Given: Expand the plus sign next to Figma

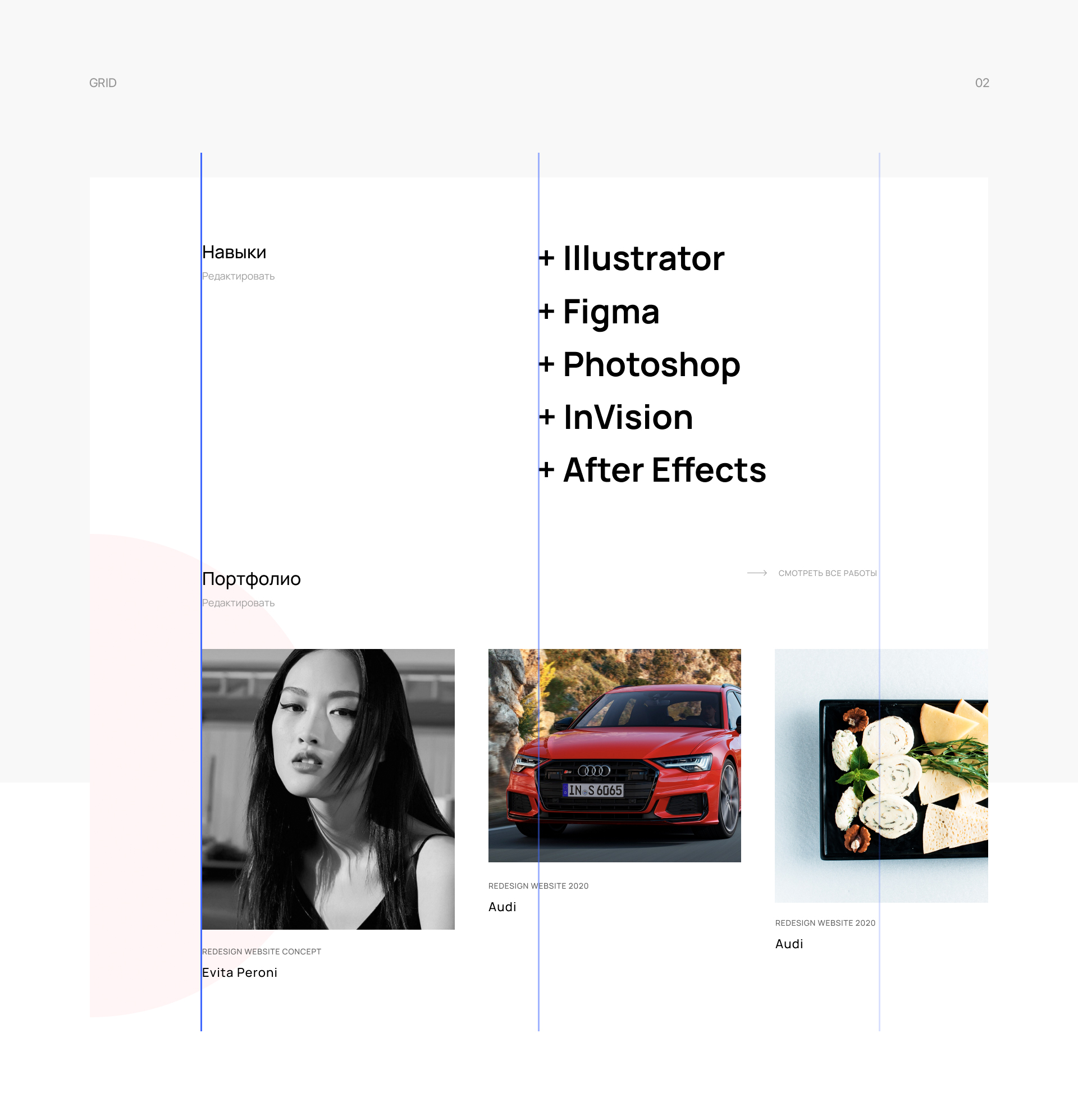Looking at the screenshot, I should pos(547,312).
